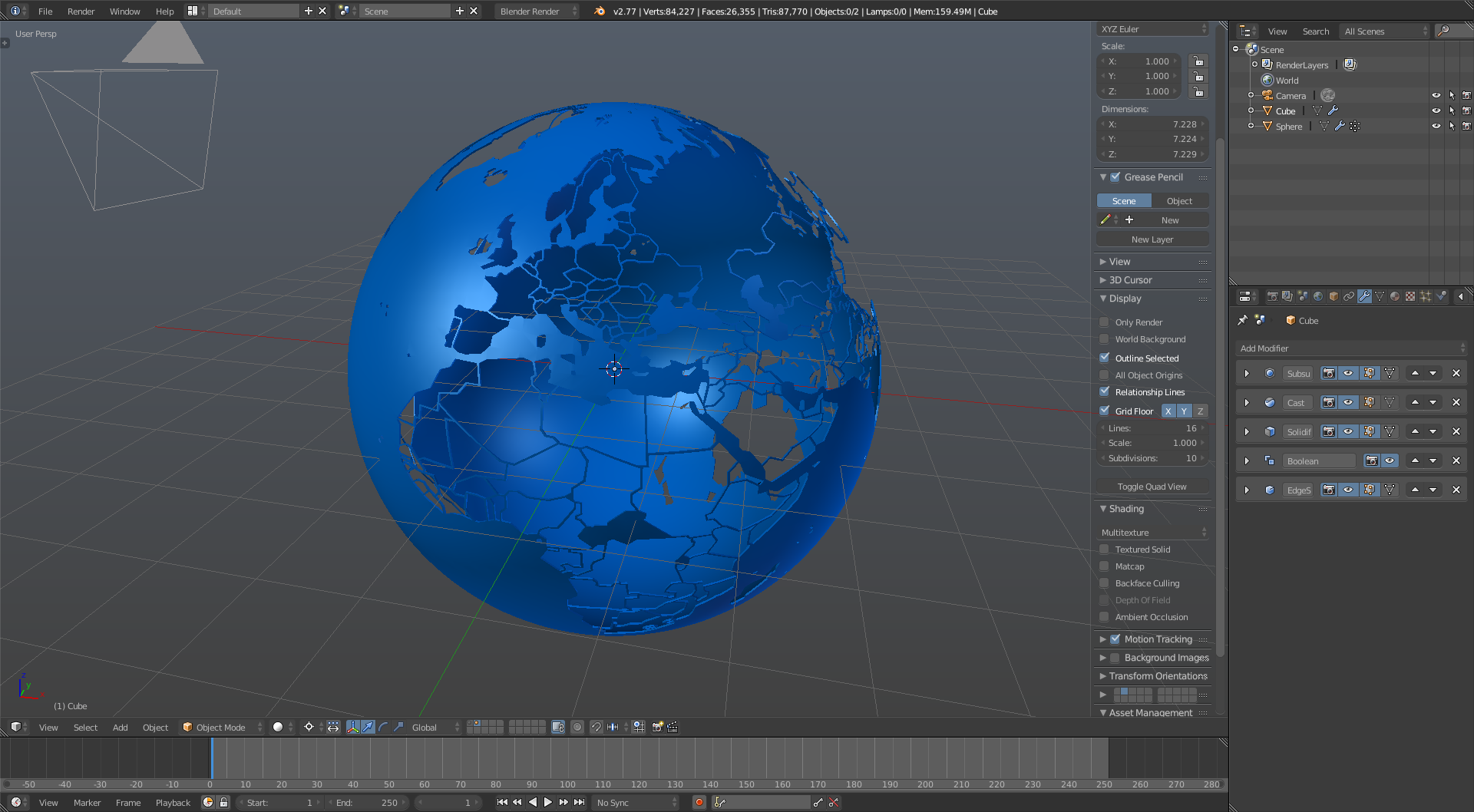
Task: Click the OpenGL render active viewport icon
Action: click(x=657, y=727)
